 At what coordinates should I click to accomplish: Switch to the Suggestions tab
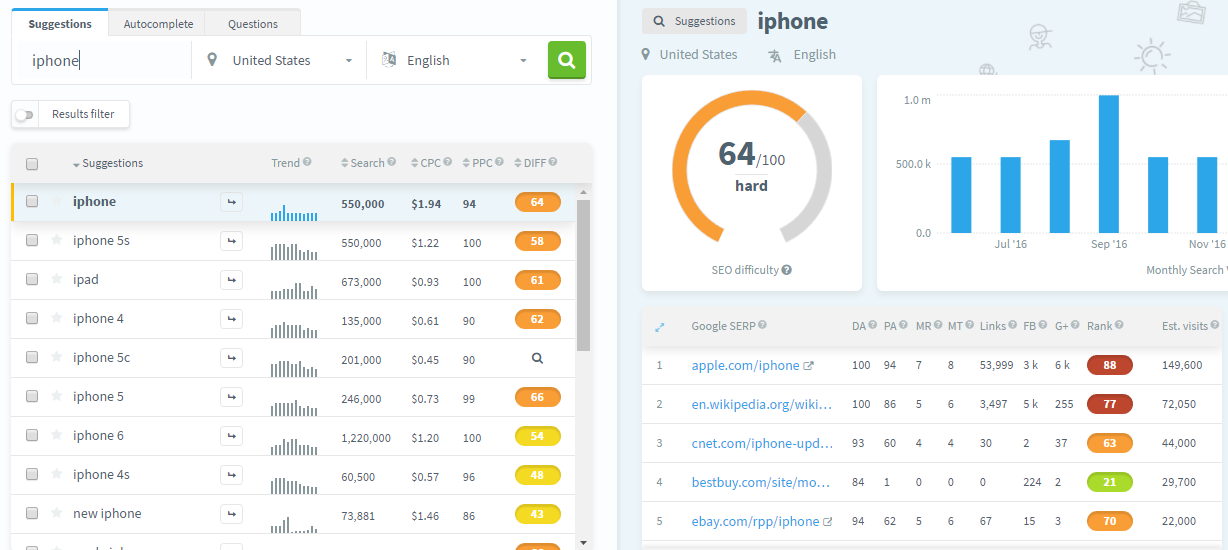coord(60,23)
